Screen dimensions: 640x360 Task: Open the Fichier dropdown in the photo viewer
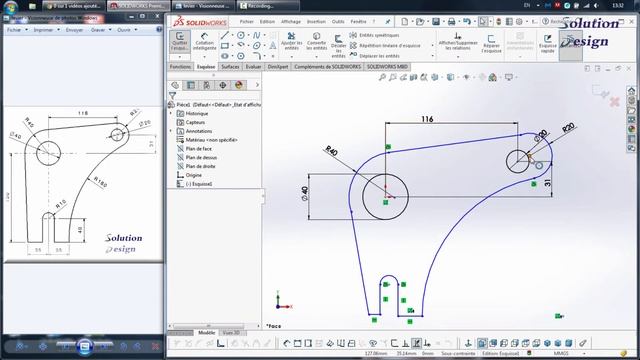(17, 30)
